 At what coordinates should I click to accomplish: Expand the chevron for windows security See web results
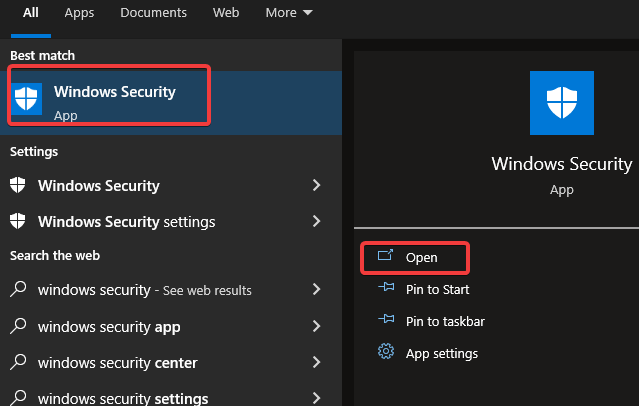tap(316, 289)
